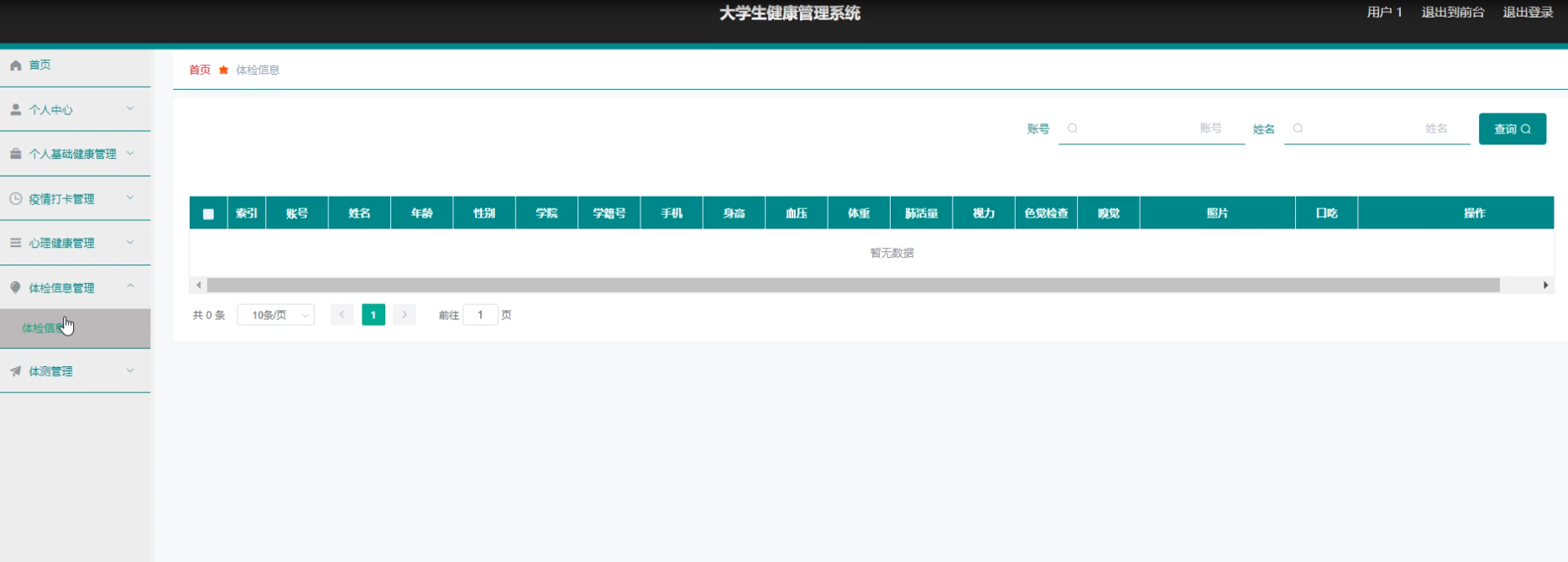Click the left arrow of the horizontal scrollbar
1568x562 pixels.
[198, 286]
